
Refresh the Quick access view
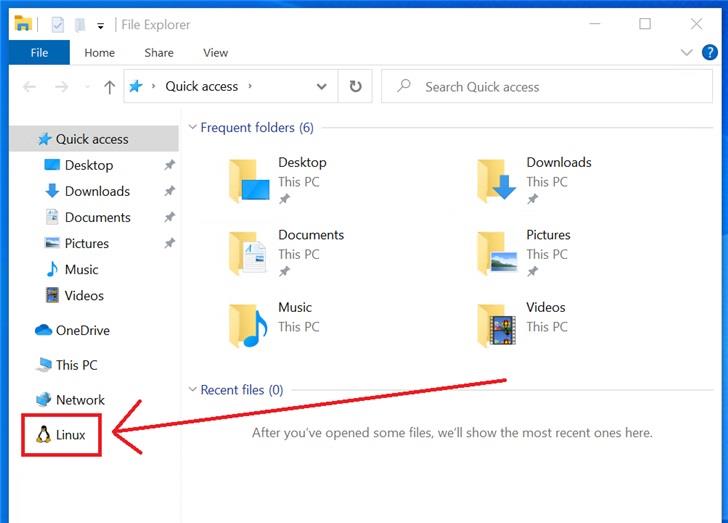[x=355, y=86]
